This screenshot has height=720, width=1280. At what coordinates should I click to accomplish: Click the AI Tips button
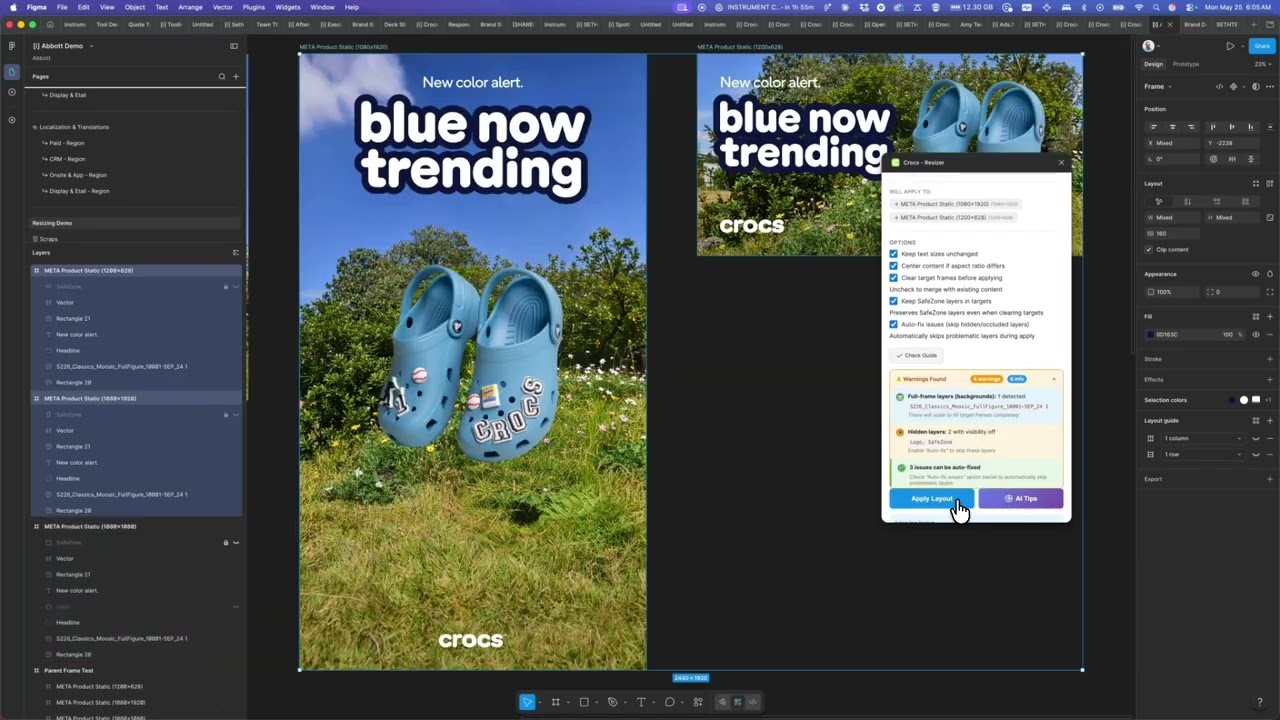pos(1021,498)
